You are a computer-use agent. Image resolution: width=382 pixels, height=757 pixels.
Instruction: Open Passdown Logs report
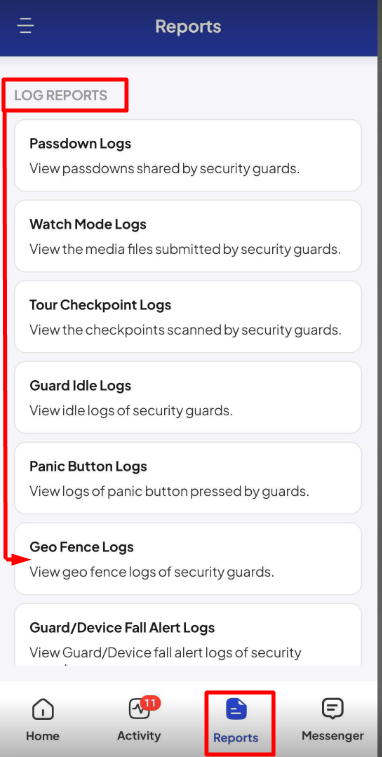188,155
